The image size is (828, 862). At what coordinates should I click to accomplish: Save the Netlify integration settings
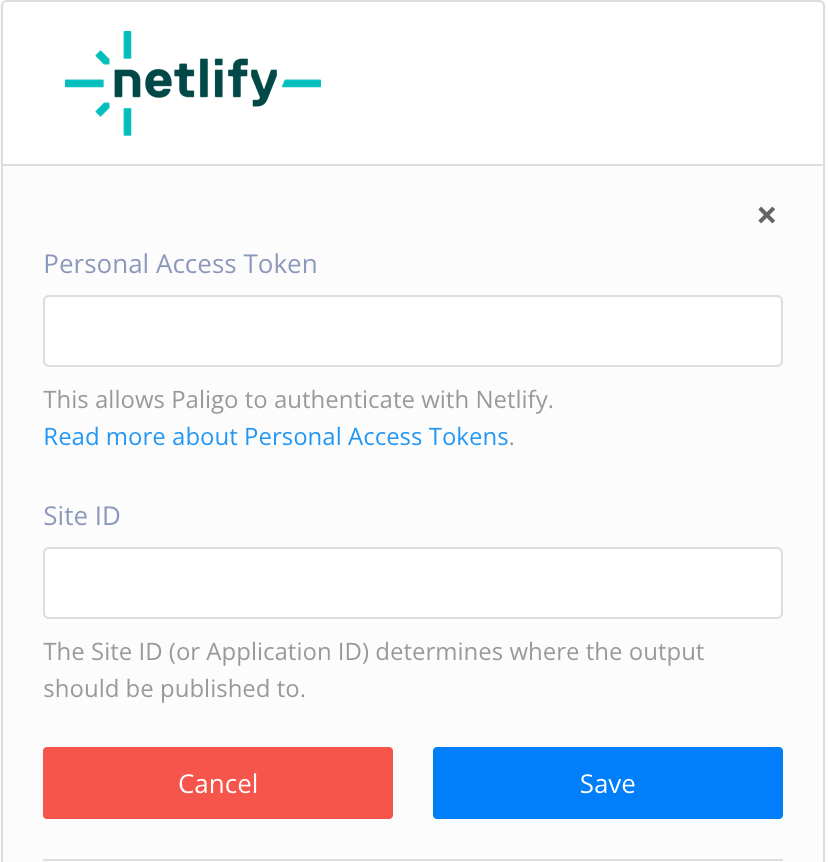pyautogui.click(x=606, y=783)
